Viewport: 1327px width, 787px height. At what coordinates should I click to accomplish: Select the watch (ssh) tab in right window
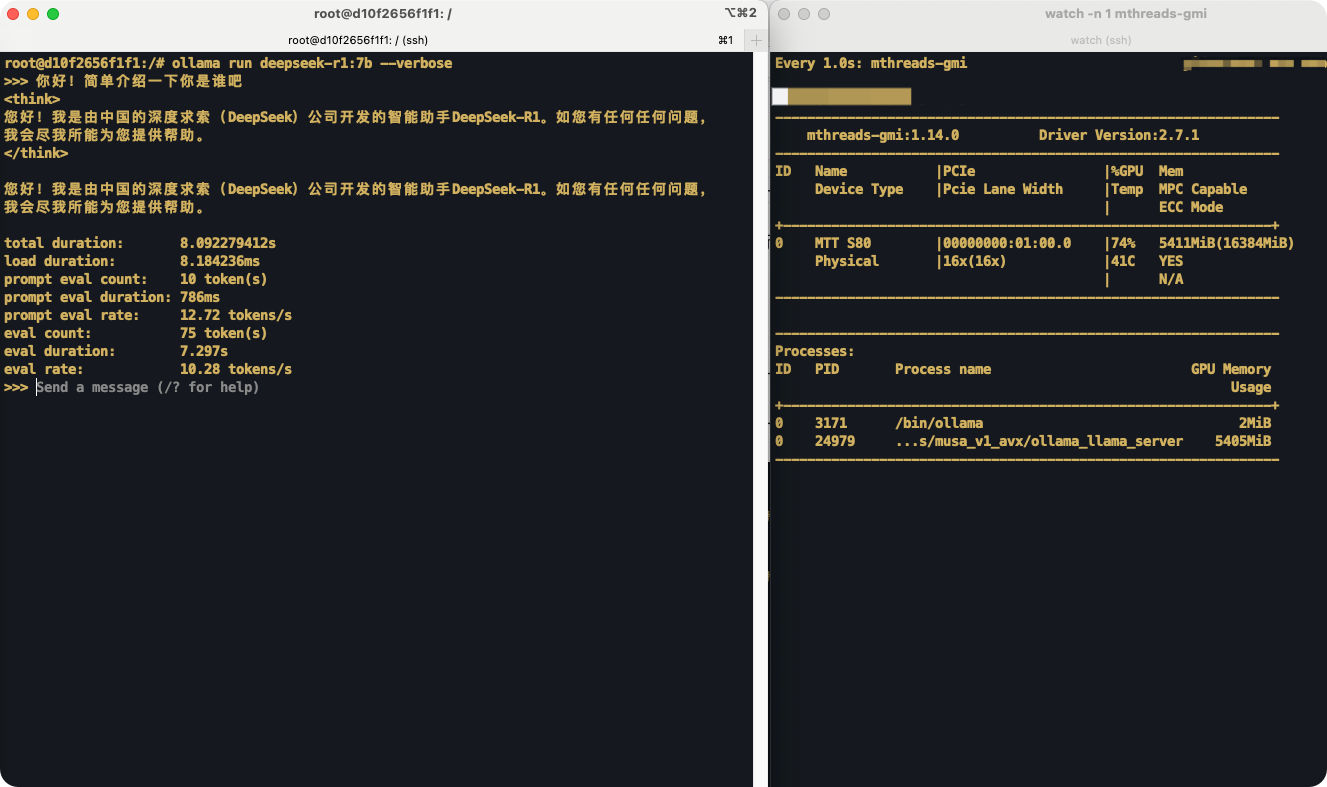[1100, 40]
